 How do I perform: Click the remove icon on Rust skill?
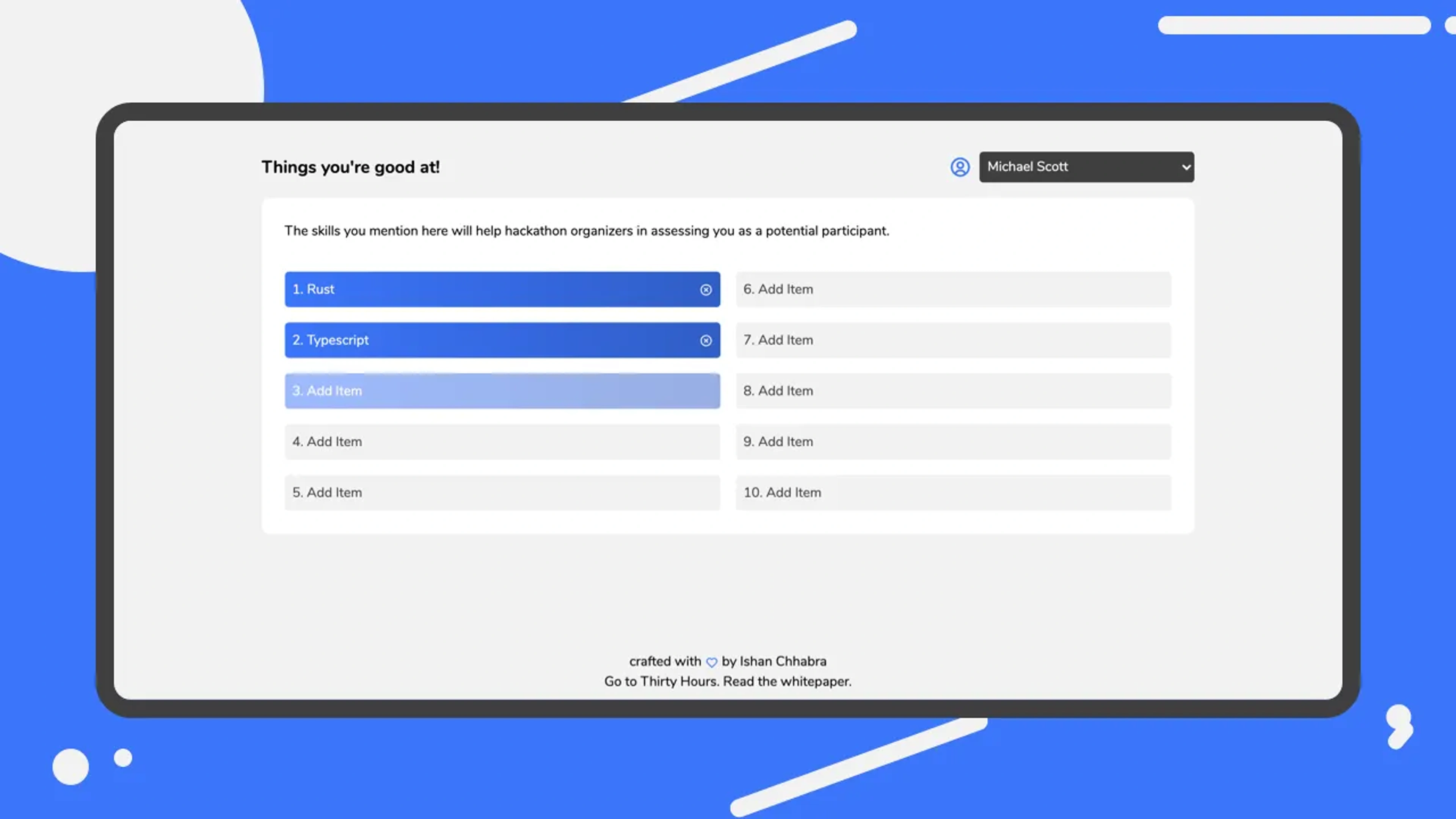(x=706, y=289)
